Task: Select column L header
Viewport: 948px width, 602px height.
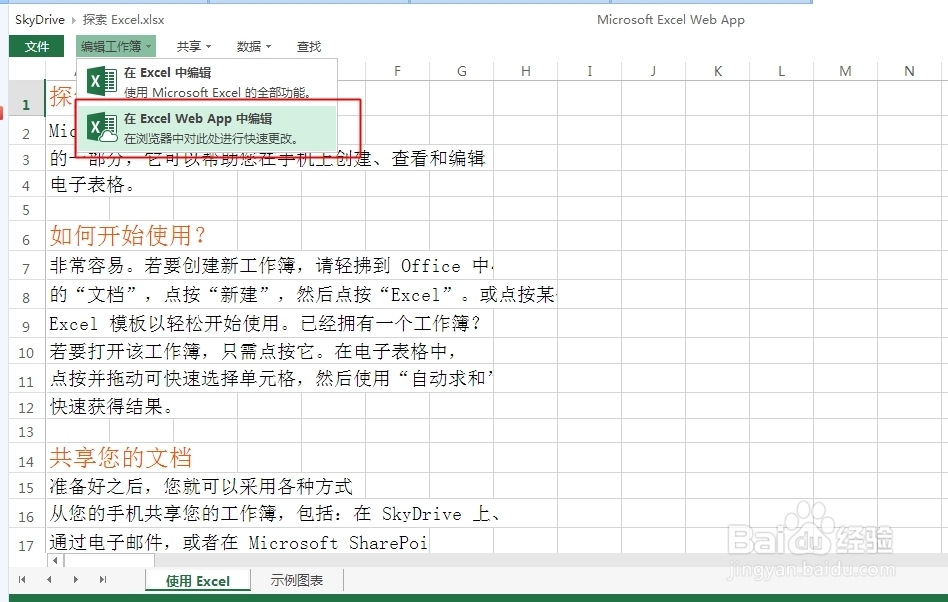Action: (x=782, y=71)
